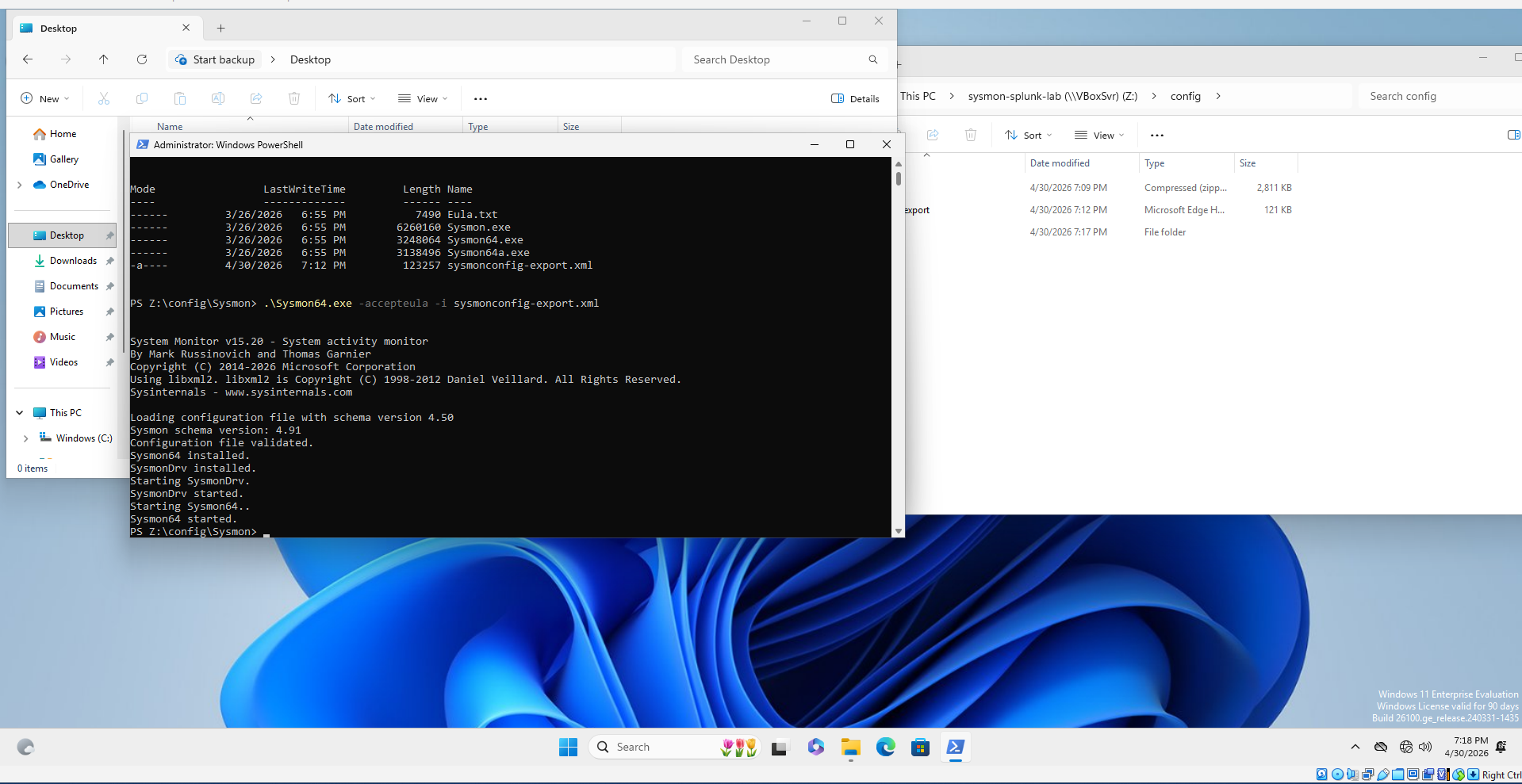Open New dropdown in Desktop window
The height and width of the screenshot is (784, 1522).
click(x=44, y=98)
